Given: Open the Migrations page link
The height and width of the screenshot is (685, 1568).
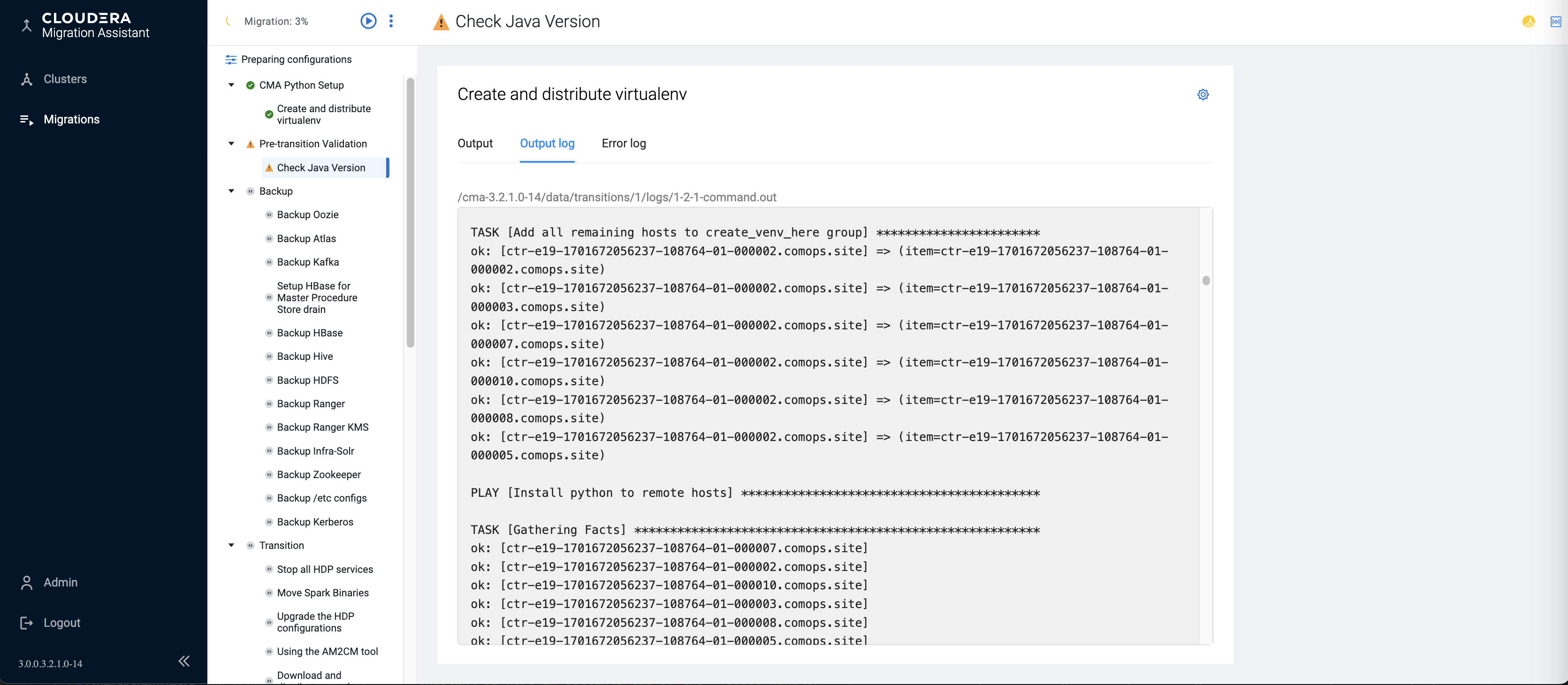Looking at the screenshot, I should tap(71, 119).
